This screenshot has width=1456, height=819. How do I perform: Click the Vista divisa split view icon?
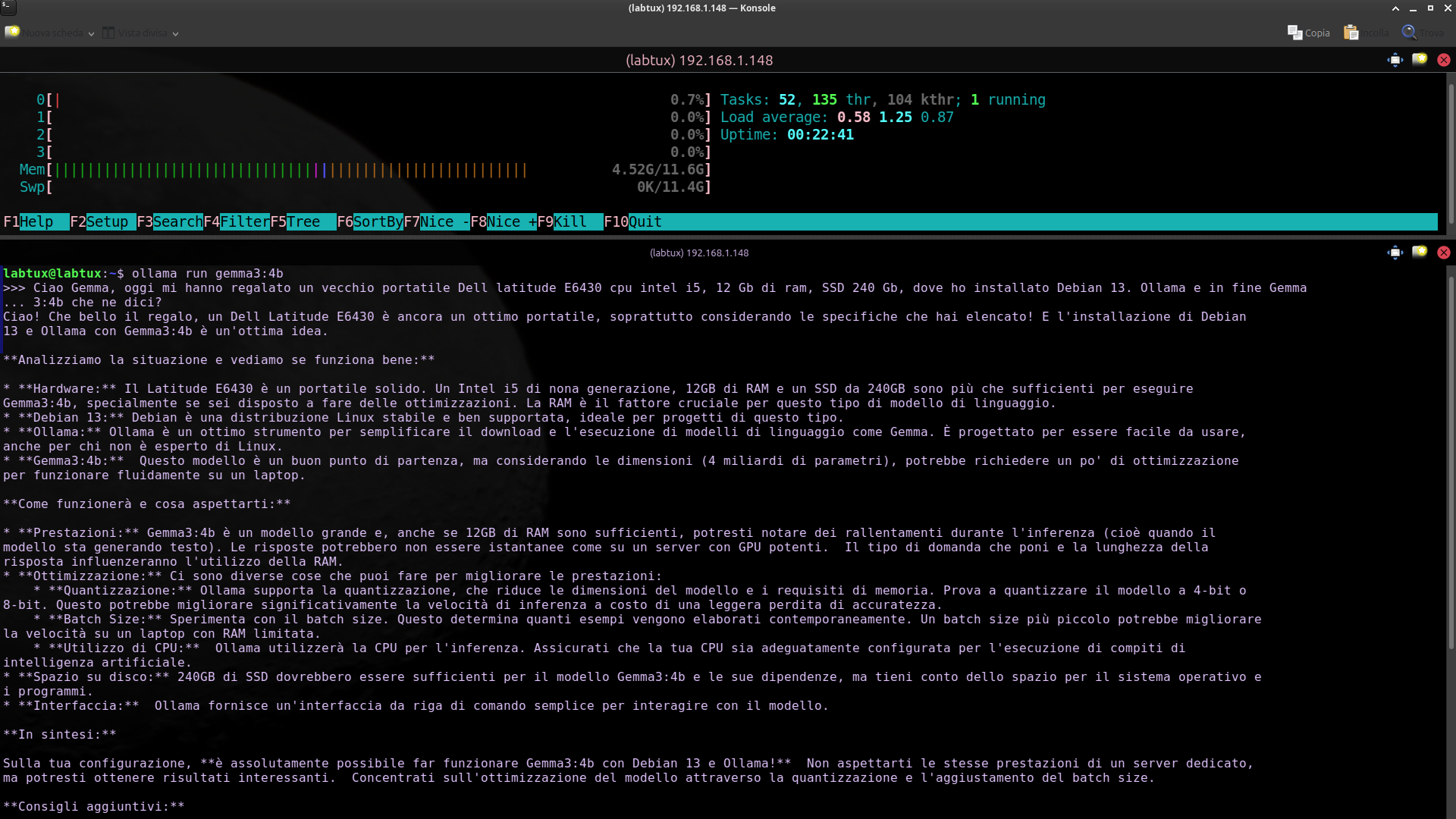click(109, 33)
